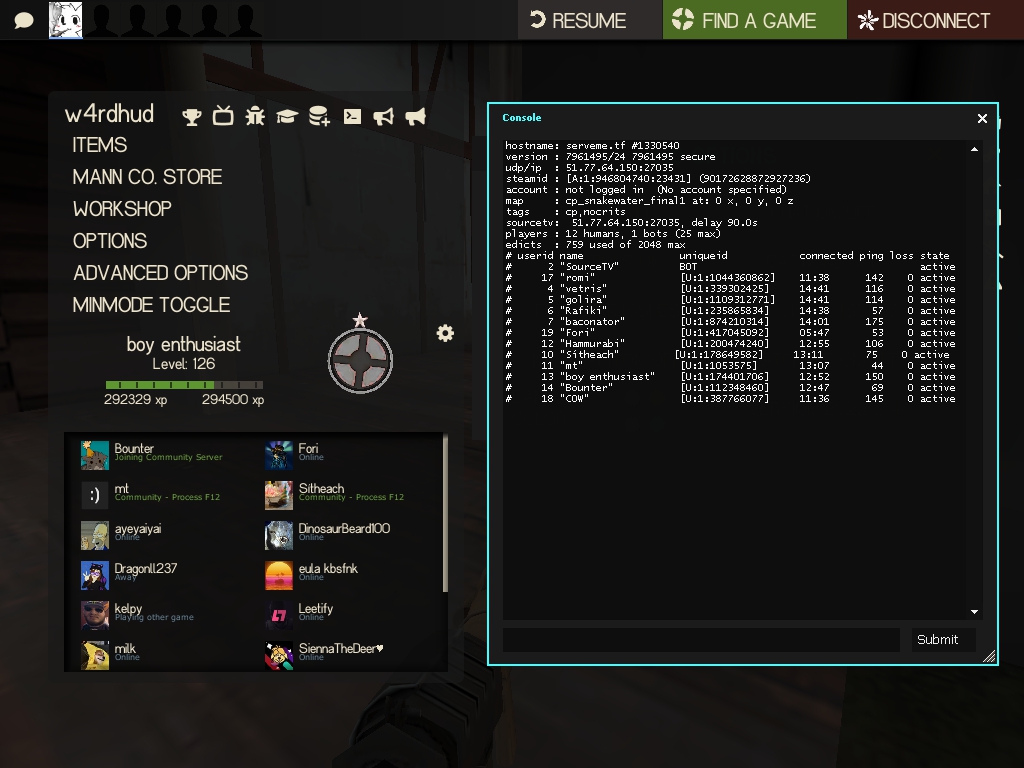Click the hostname serveme.tf line in console

pyautogui.click(x=592, y=146)
